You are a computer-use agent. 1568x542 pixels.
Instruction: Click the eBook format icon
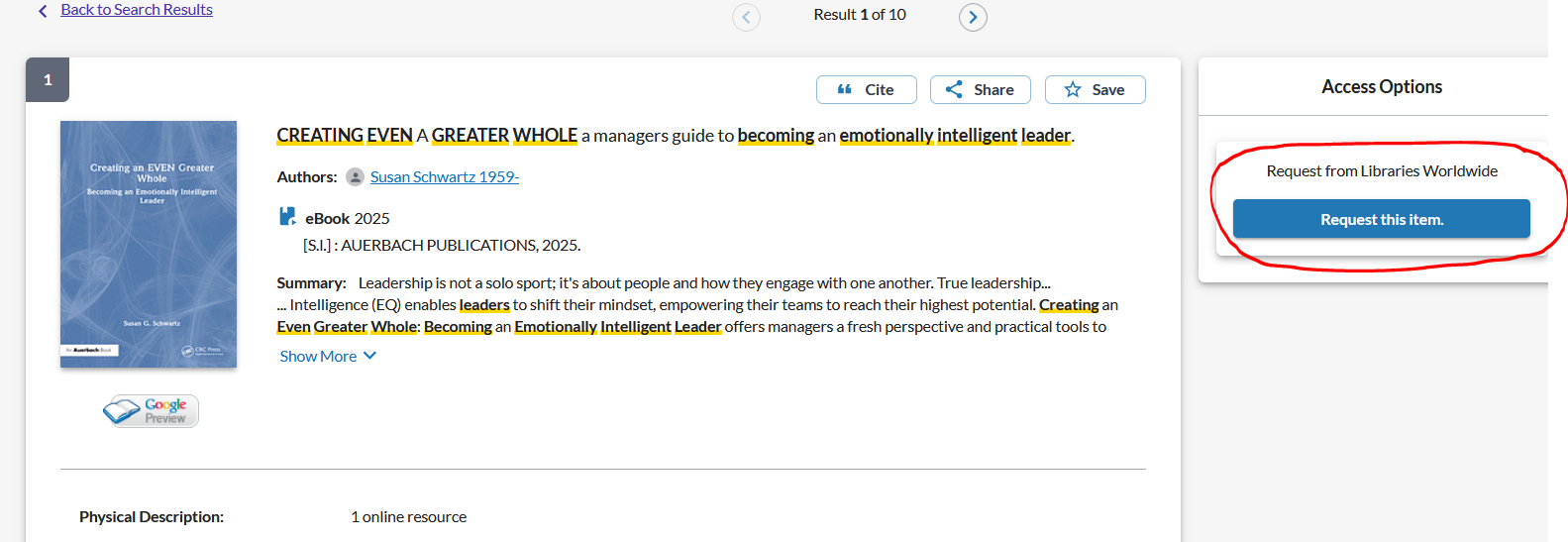[x=287, y=217]
